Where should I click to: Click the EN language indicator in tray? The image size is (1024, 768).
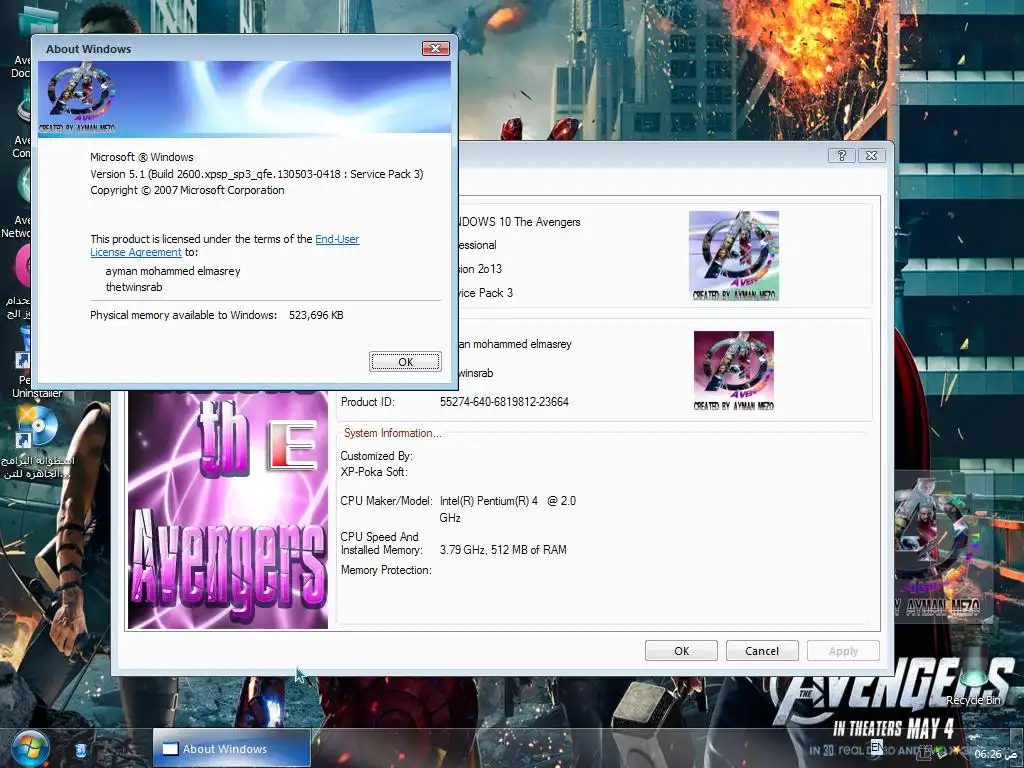pos(876,746)
